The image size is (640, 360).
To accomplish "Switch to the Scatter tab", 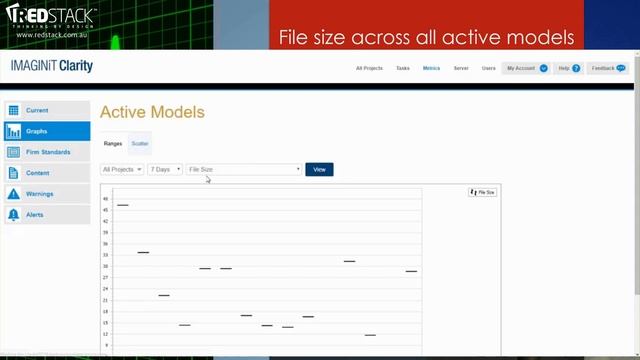I will [x=140, y=144].
